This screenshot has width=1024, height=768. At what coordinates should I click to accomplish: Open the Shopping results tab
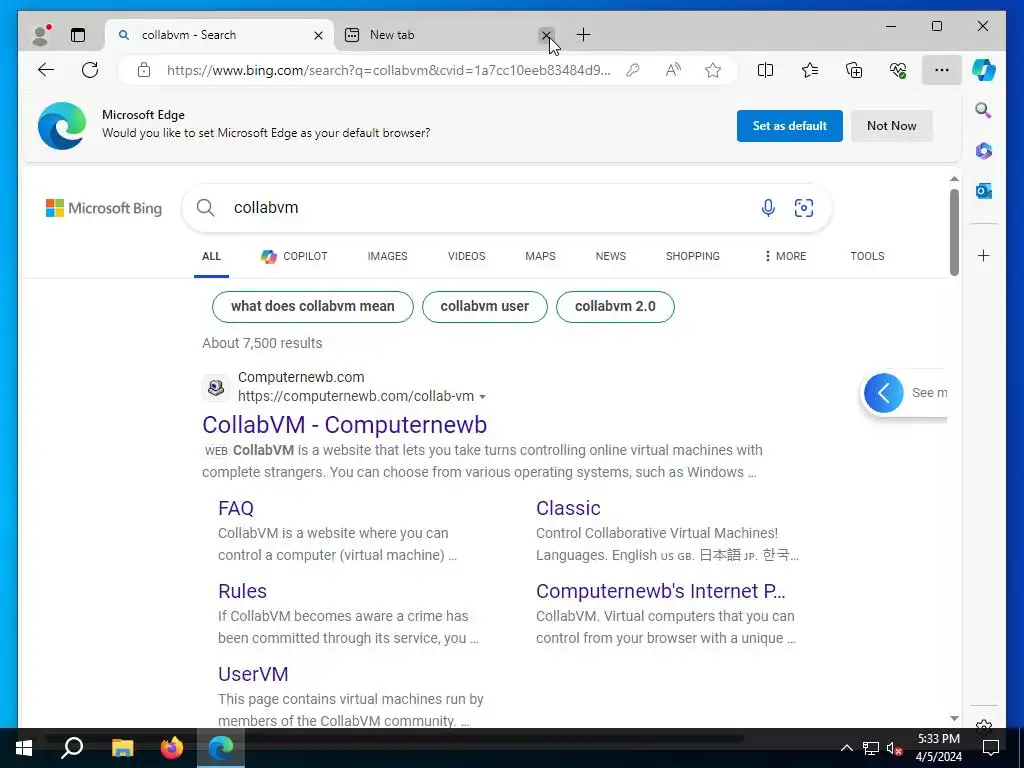(692, 256)
